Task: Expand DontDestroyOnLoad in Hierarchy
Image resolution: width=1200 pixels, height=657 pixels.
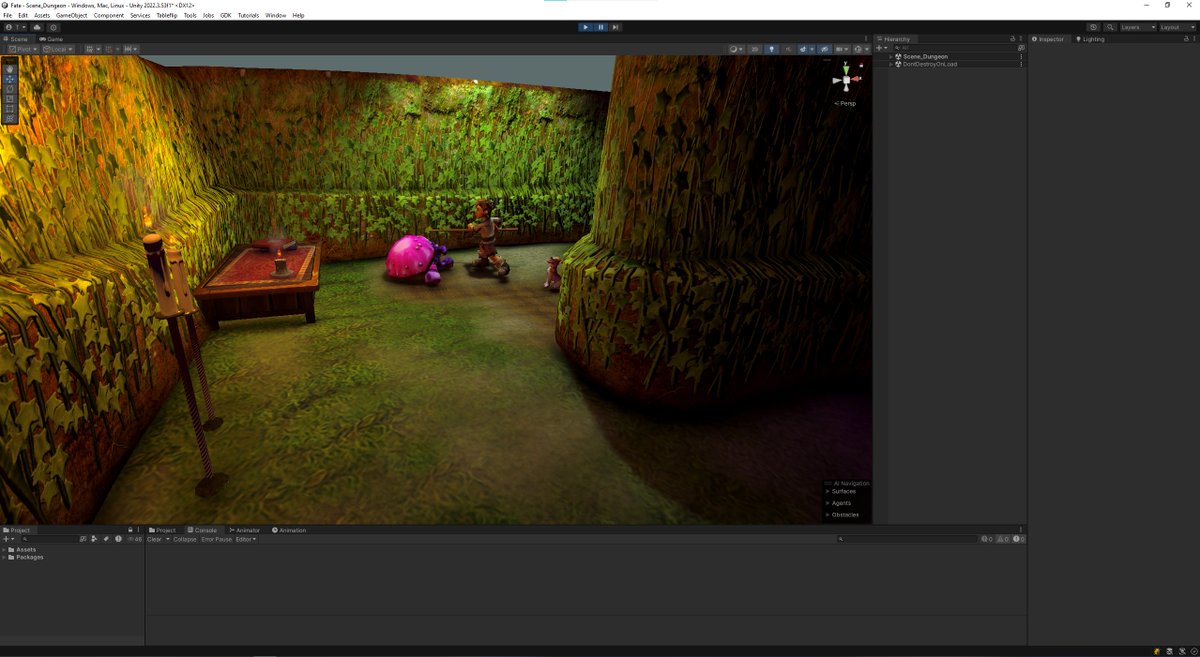Action: 891,64
